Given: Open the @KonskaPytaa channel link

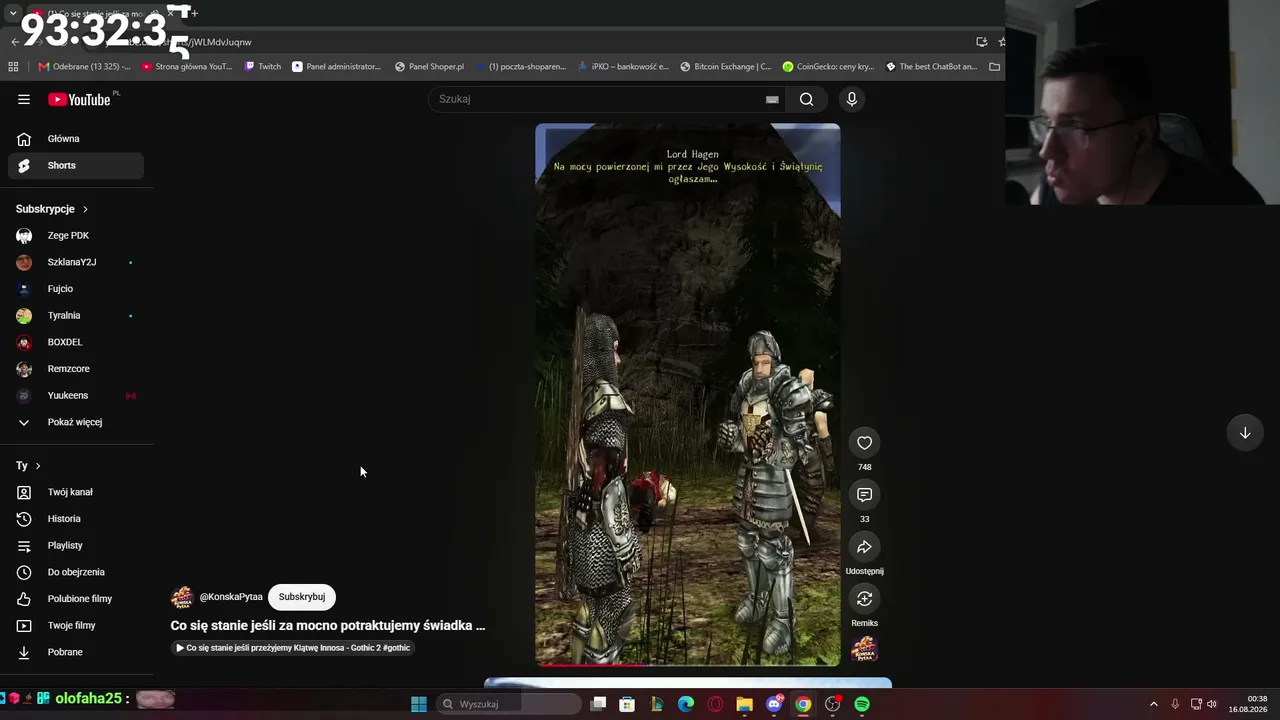Looking at the screenshot, I should coord(231,597).
